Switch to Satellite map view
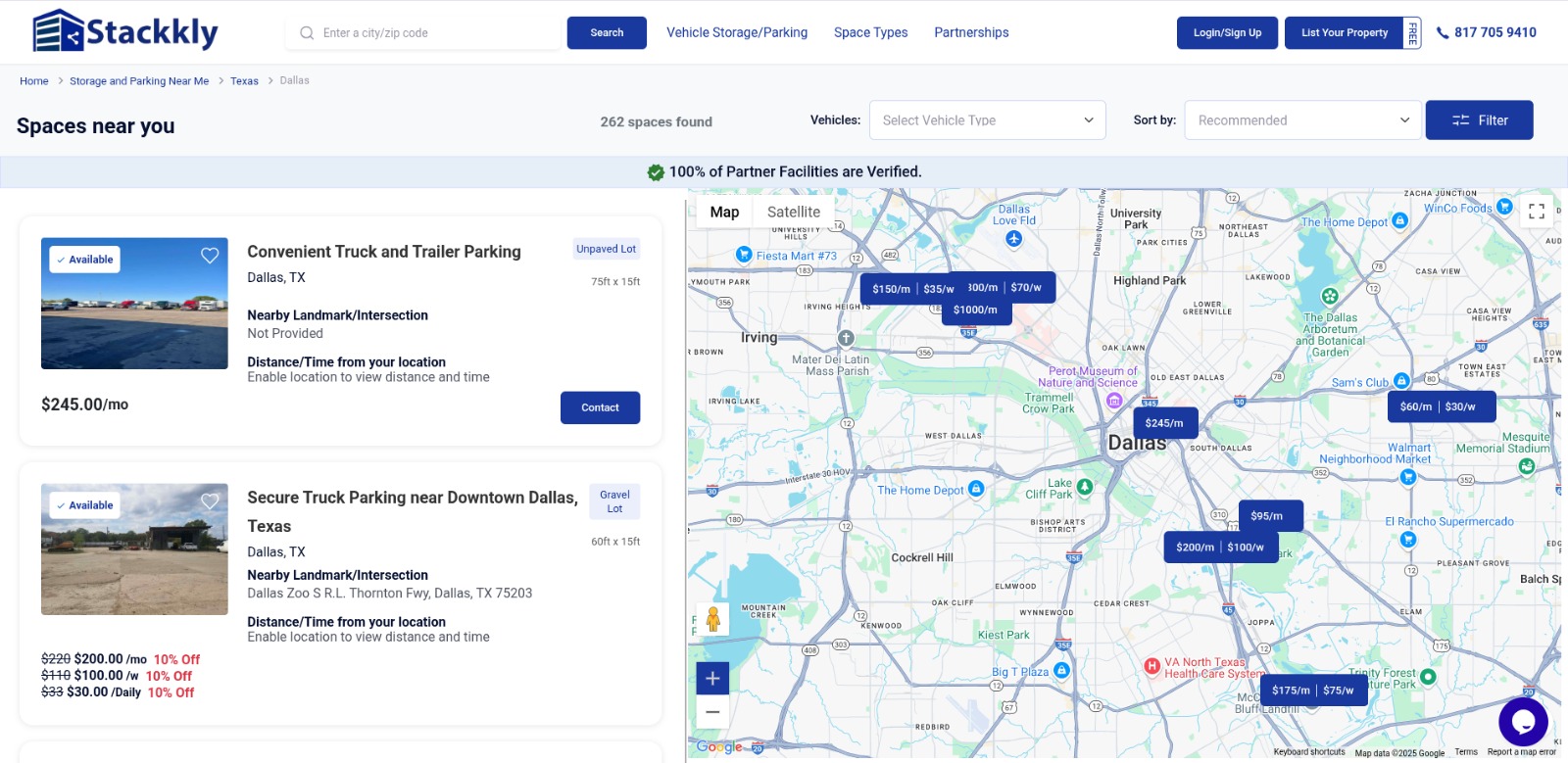This screenshot has width=1568, height=763. click(x=794, y=212)
